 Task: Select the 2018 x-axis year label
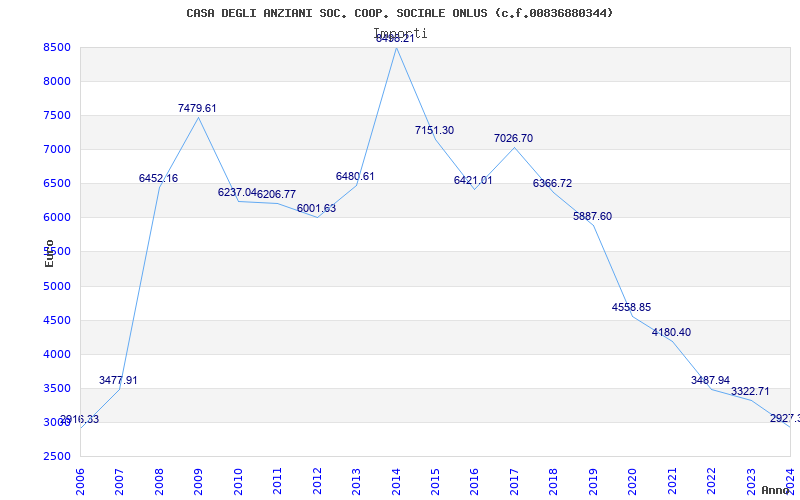554,481
